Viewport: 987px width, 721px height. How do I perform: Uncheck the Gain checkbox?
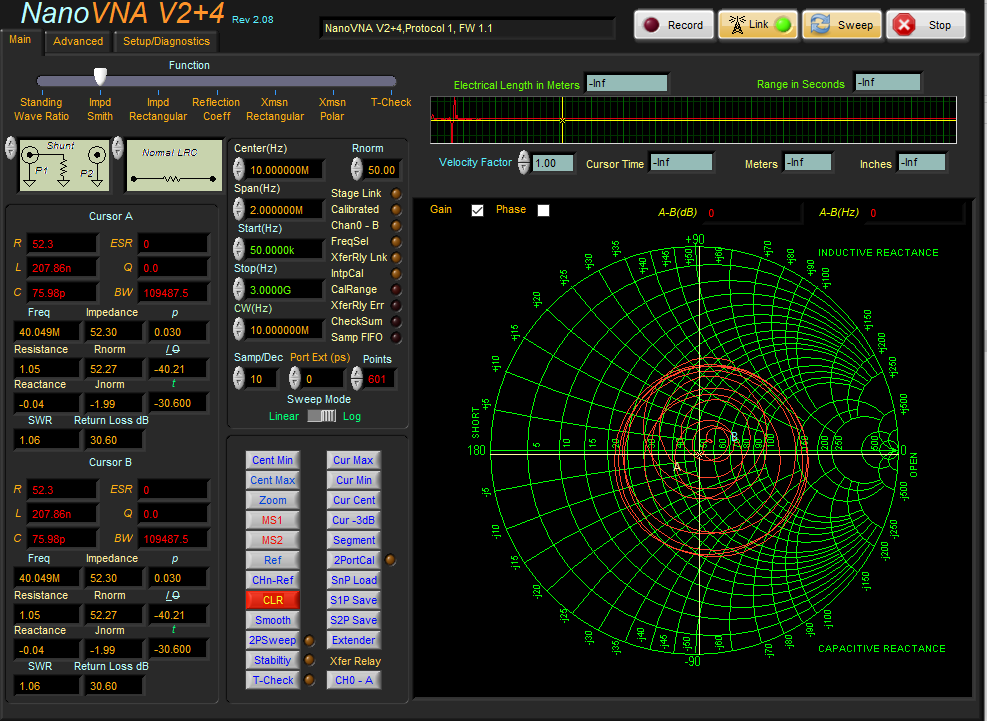pos(477,210)
